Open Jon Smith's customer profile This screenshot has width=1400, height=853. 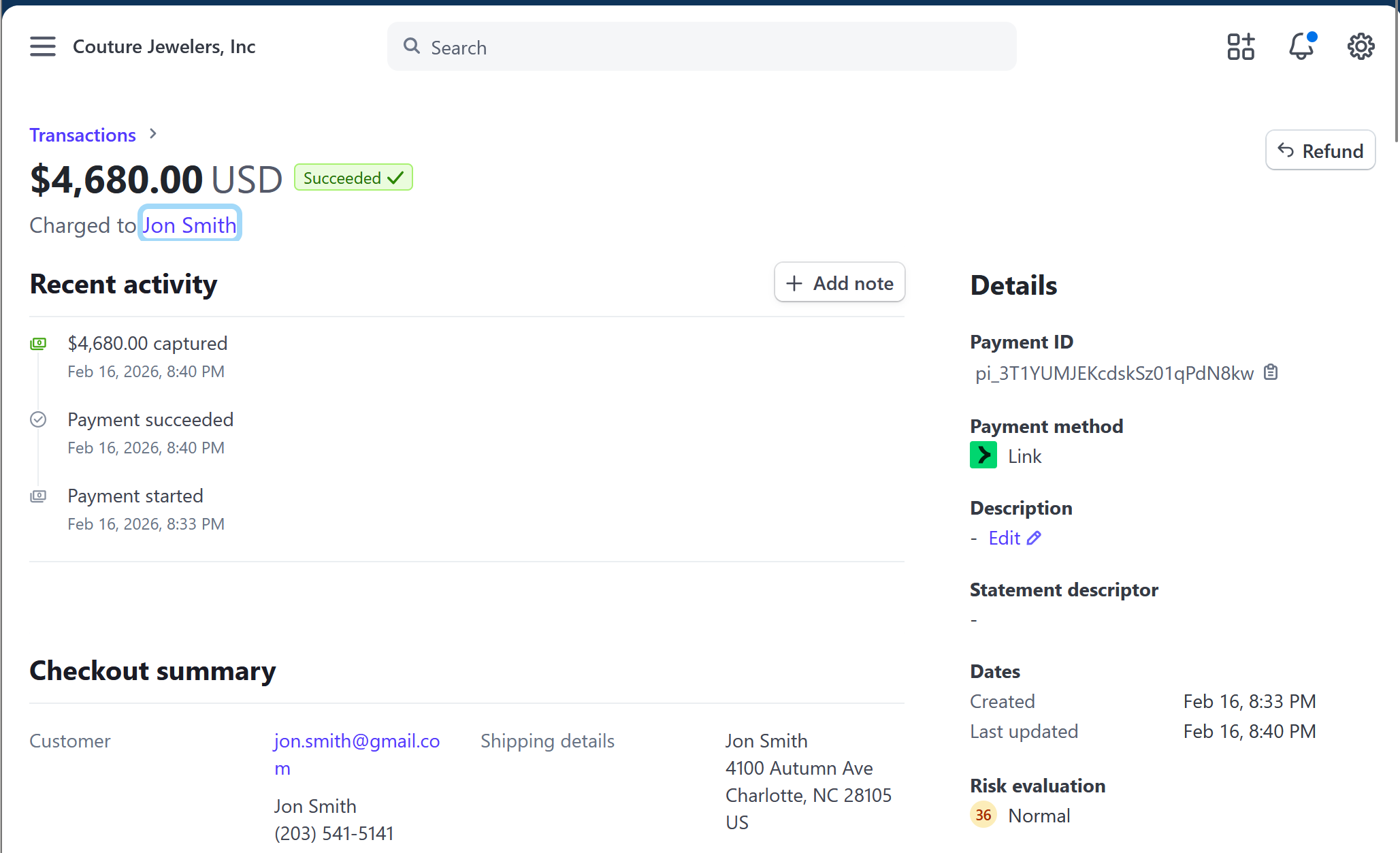pyautogui.click(x=189, y=225)
